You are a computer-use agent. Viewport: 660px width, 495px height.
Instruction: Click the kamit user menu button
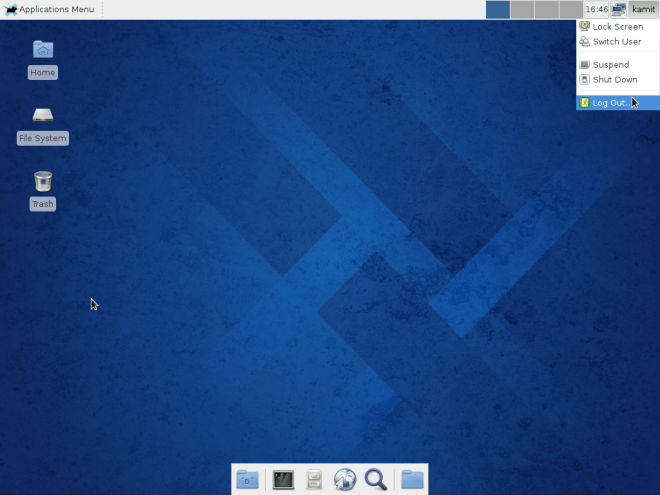[x=643, y=9]
